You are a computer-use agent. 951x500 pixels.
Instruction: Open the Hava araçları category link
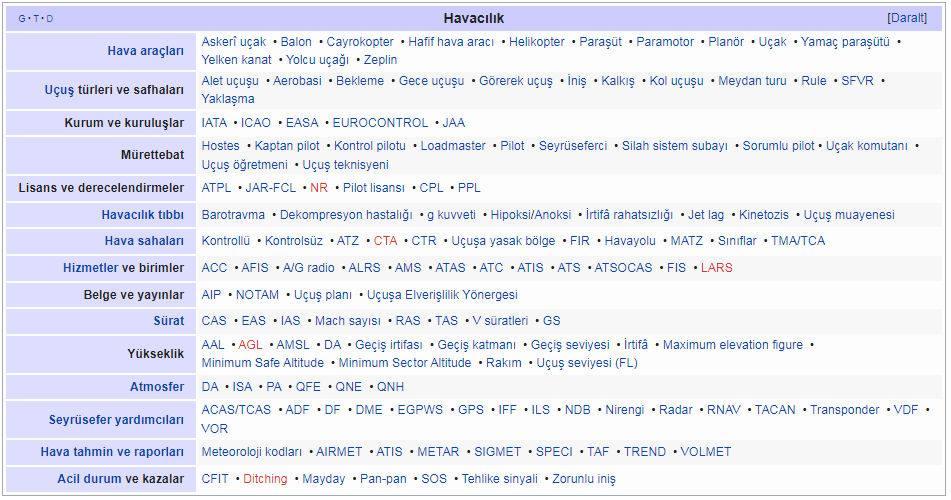(x=146, y=51)
